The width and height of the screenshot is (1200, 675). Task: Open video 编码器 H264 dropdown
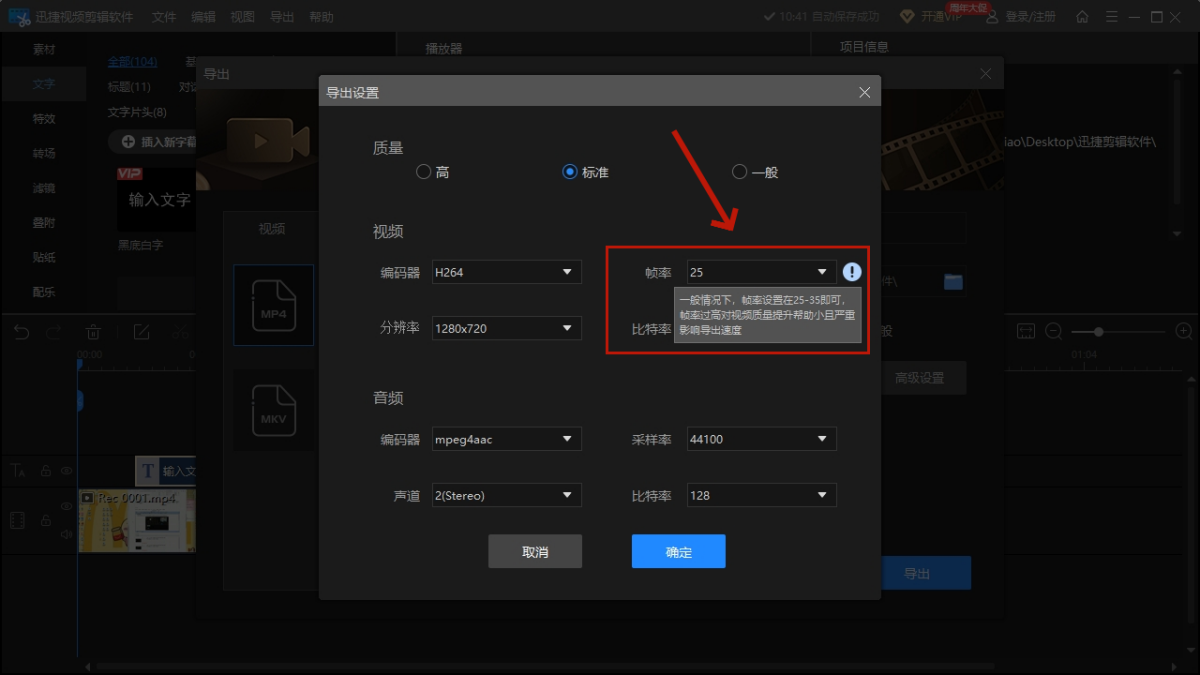[506, 272]
